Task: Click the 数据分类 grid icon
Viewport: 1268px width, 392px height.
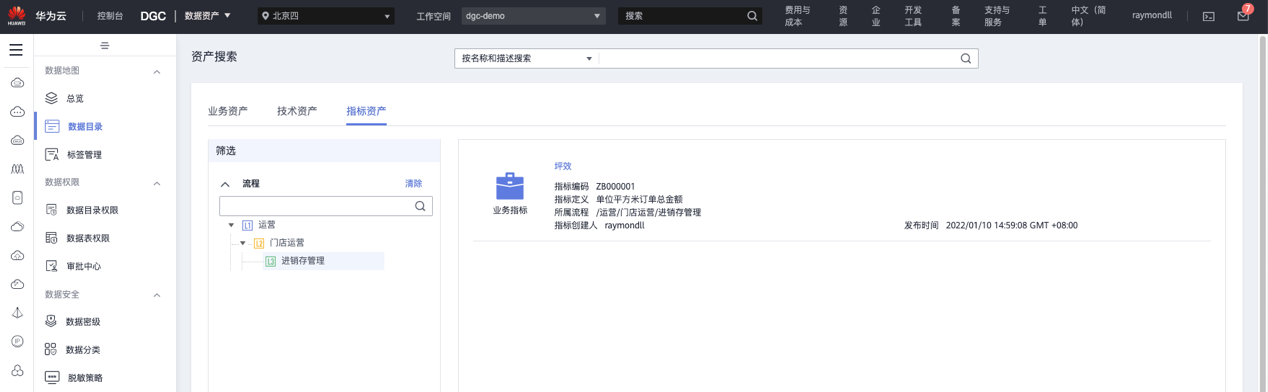Action: point(51,349)
